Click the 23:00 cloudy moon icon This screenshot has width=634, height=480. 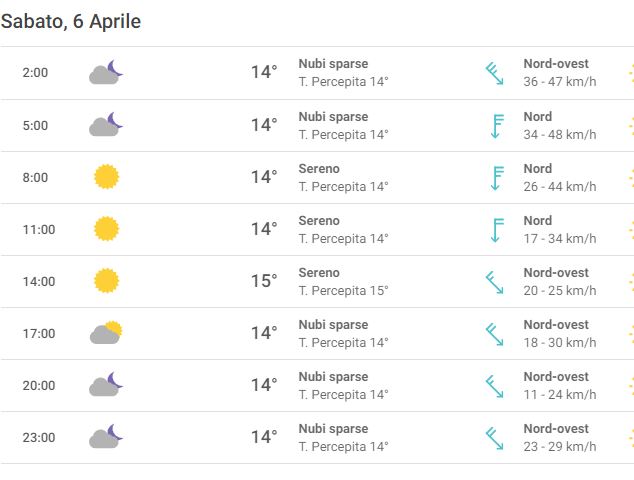pos(106,437)
